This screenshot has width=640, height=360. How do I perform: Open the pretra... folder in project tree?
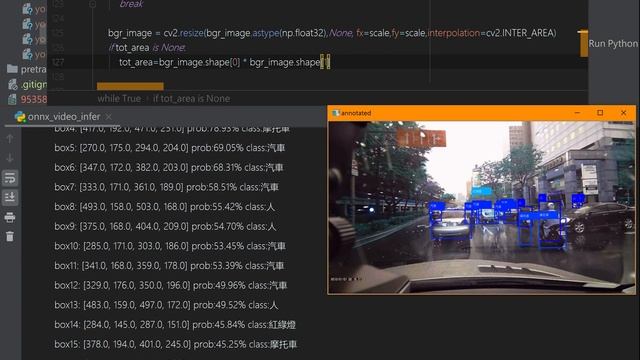[x=27, y=69]
